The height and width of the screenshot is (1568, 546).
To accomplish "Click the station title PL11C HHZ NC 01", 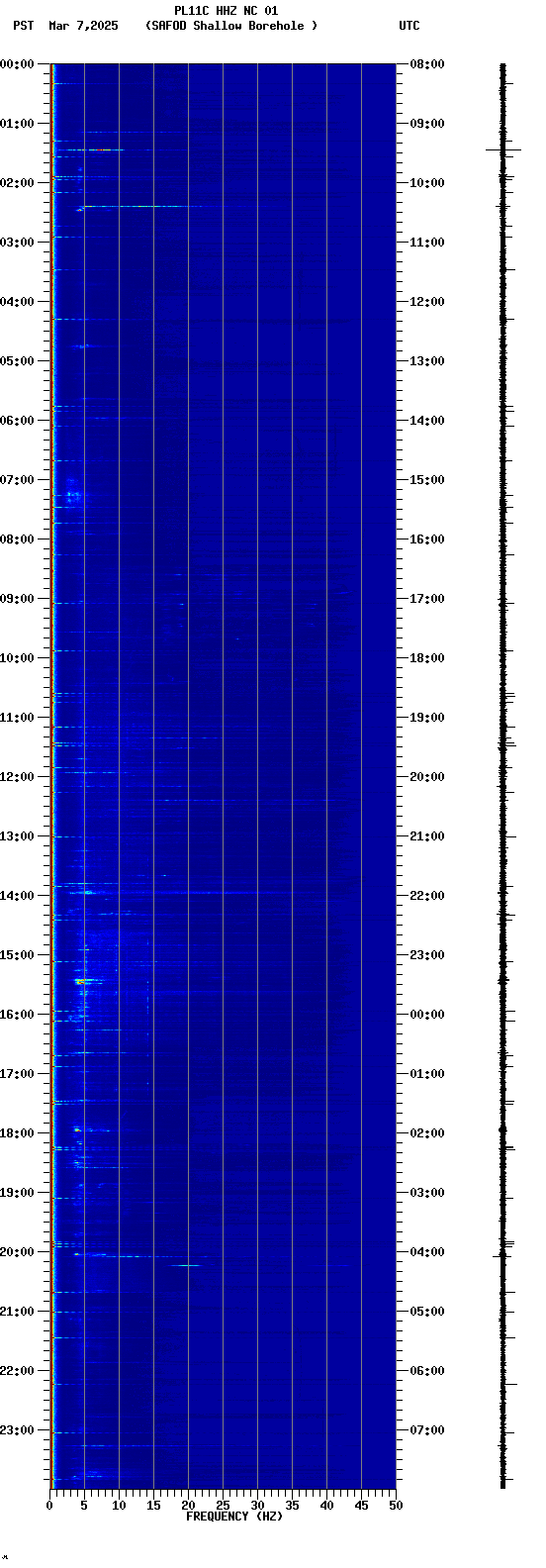I will coord(226,11).
